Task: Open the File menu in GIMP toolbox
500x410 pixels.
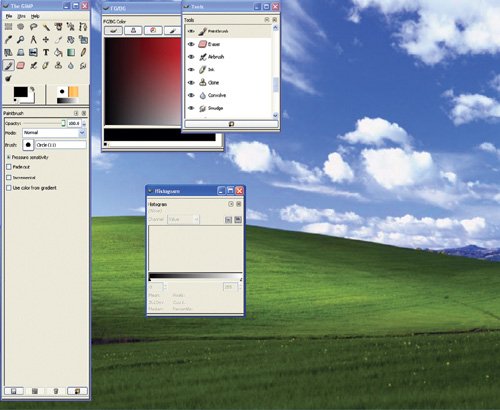Action: (x=9, y=16)
